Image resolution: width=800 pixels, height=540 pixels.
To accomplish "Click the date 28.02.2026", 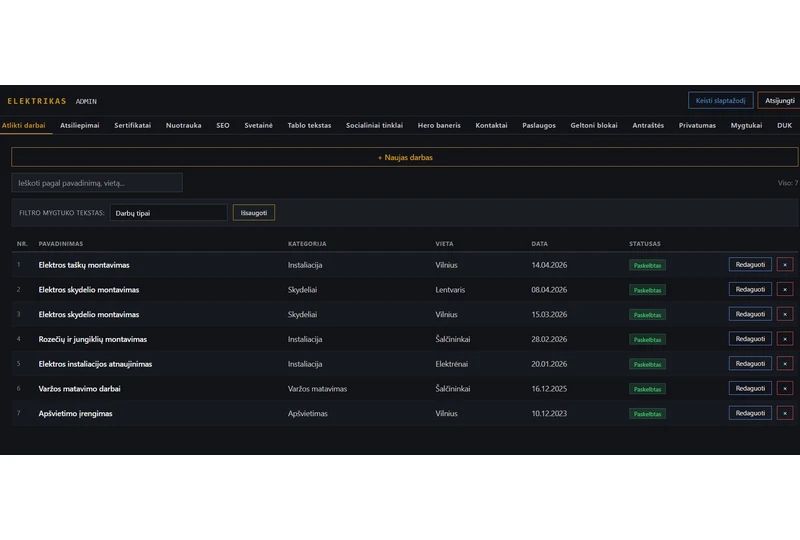I will point(549,339).
